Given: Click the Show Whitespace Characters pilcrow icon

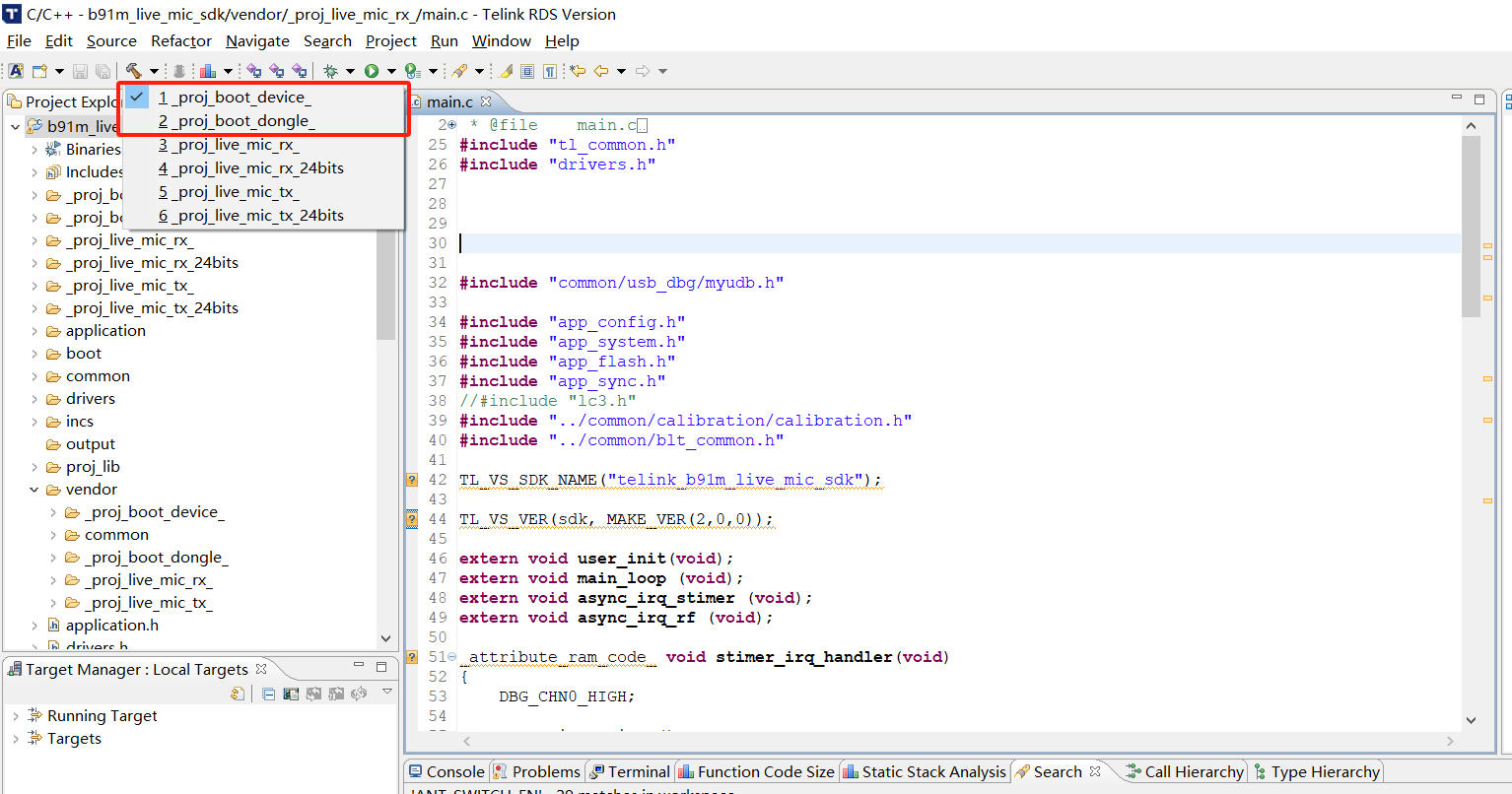Looking at the screenshot, I should (550, 71).
